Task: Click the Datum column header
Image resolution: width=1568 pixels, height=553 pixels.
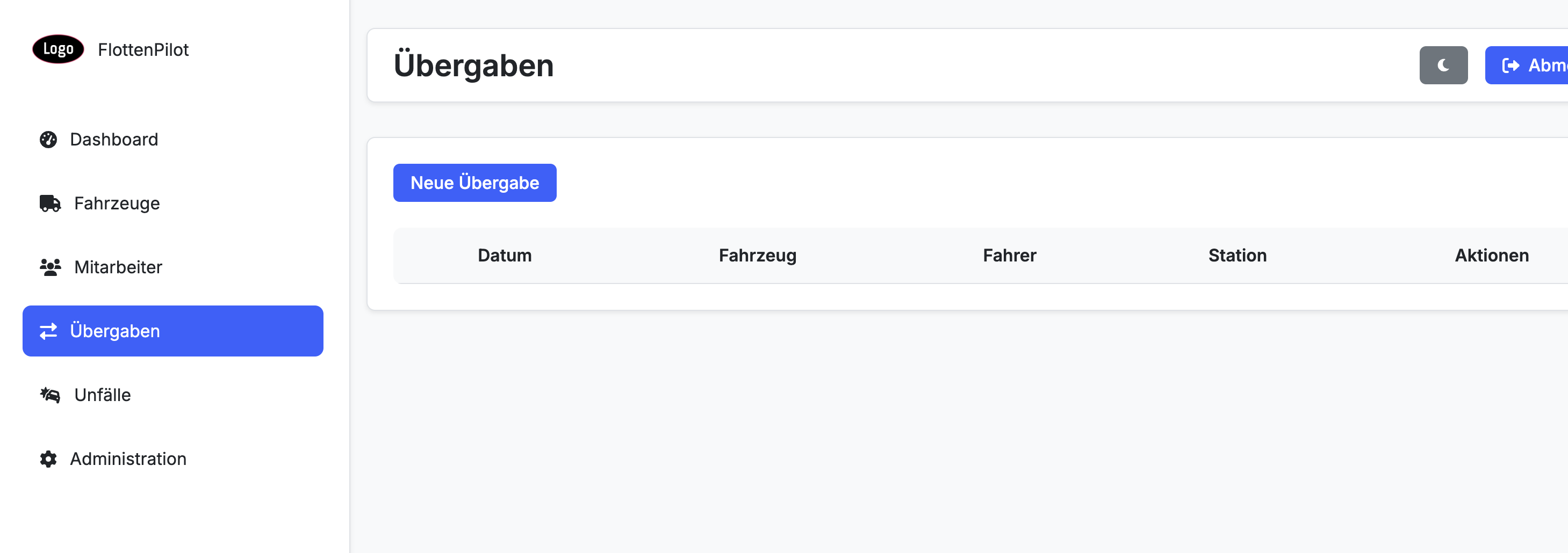Action: point(504,256)
